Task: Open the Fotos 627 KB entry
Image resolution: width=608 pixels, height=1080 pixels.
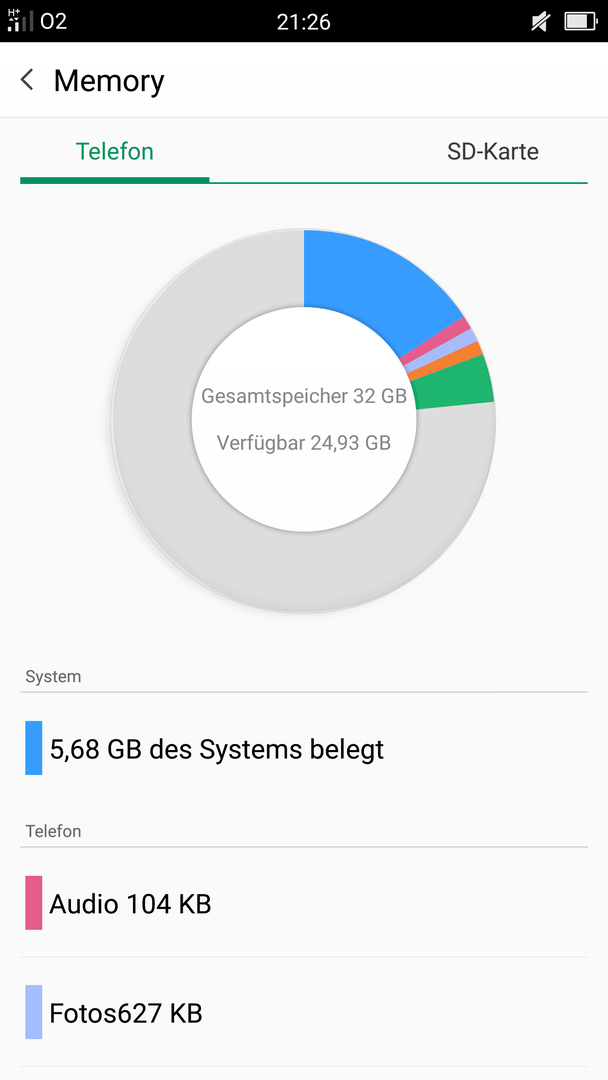Action: [x=304, y=1012]
